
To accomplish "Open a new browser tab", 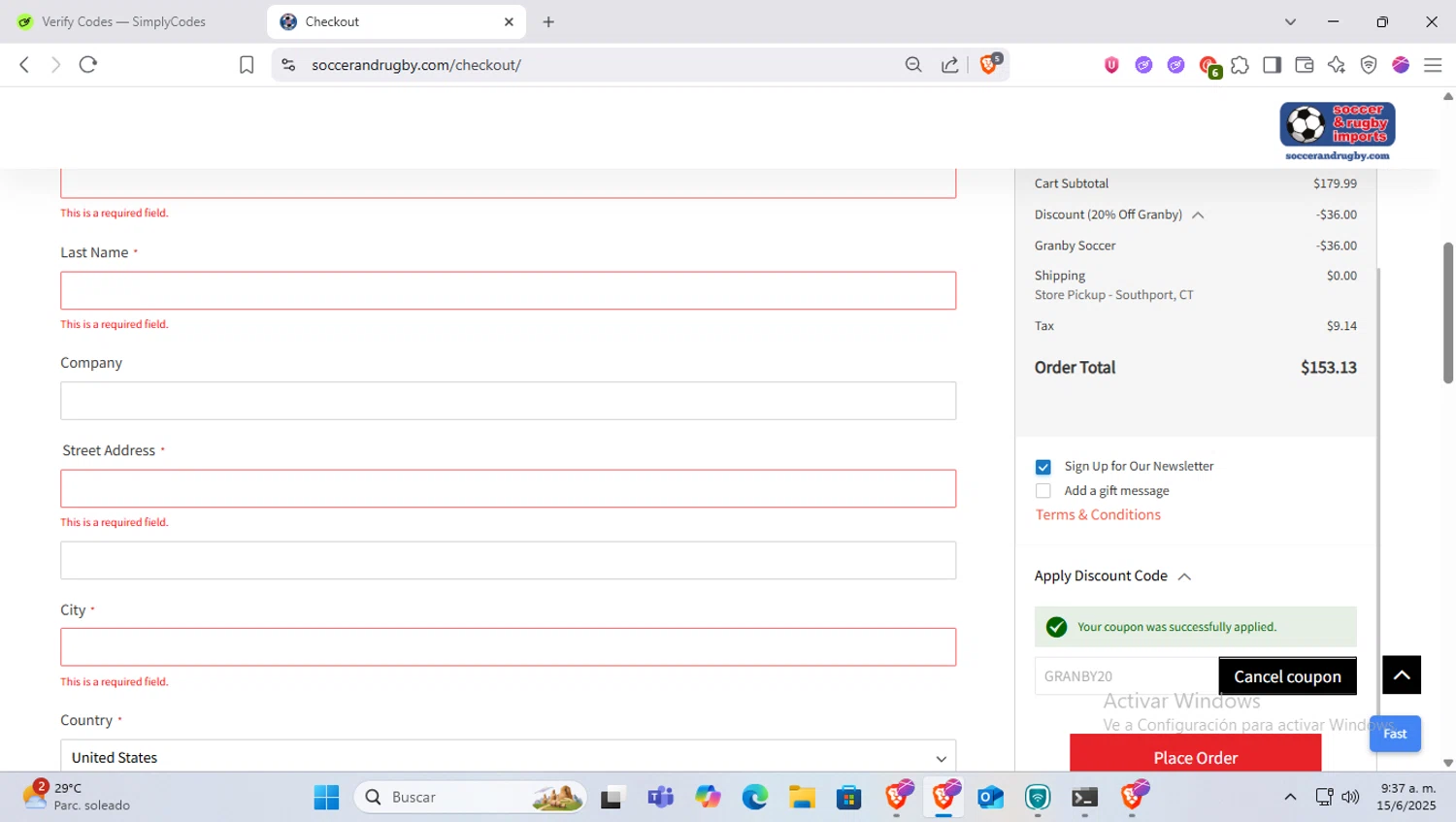I will tap(548, 21).
